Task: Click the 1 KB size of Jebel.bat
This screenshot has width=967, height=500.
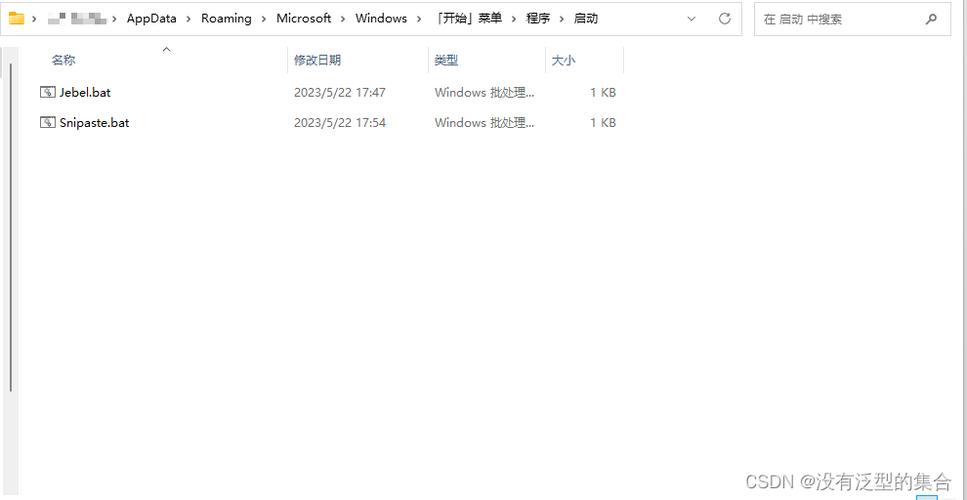Action: (603, 92)
